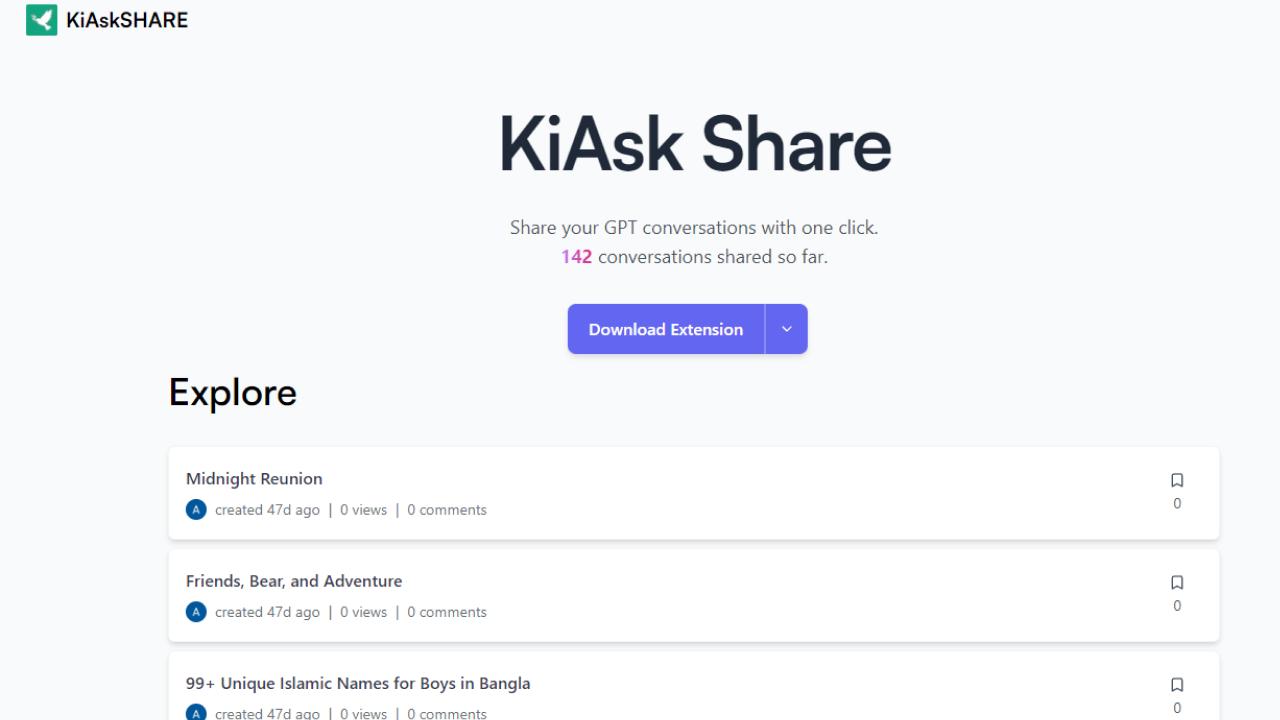Viewport: 1280px width, 720px height.
Task: Click the KiAsk bird logo icon
Action: (x=42, y=20)
